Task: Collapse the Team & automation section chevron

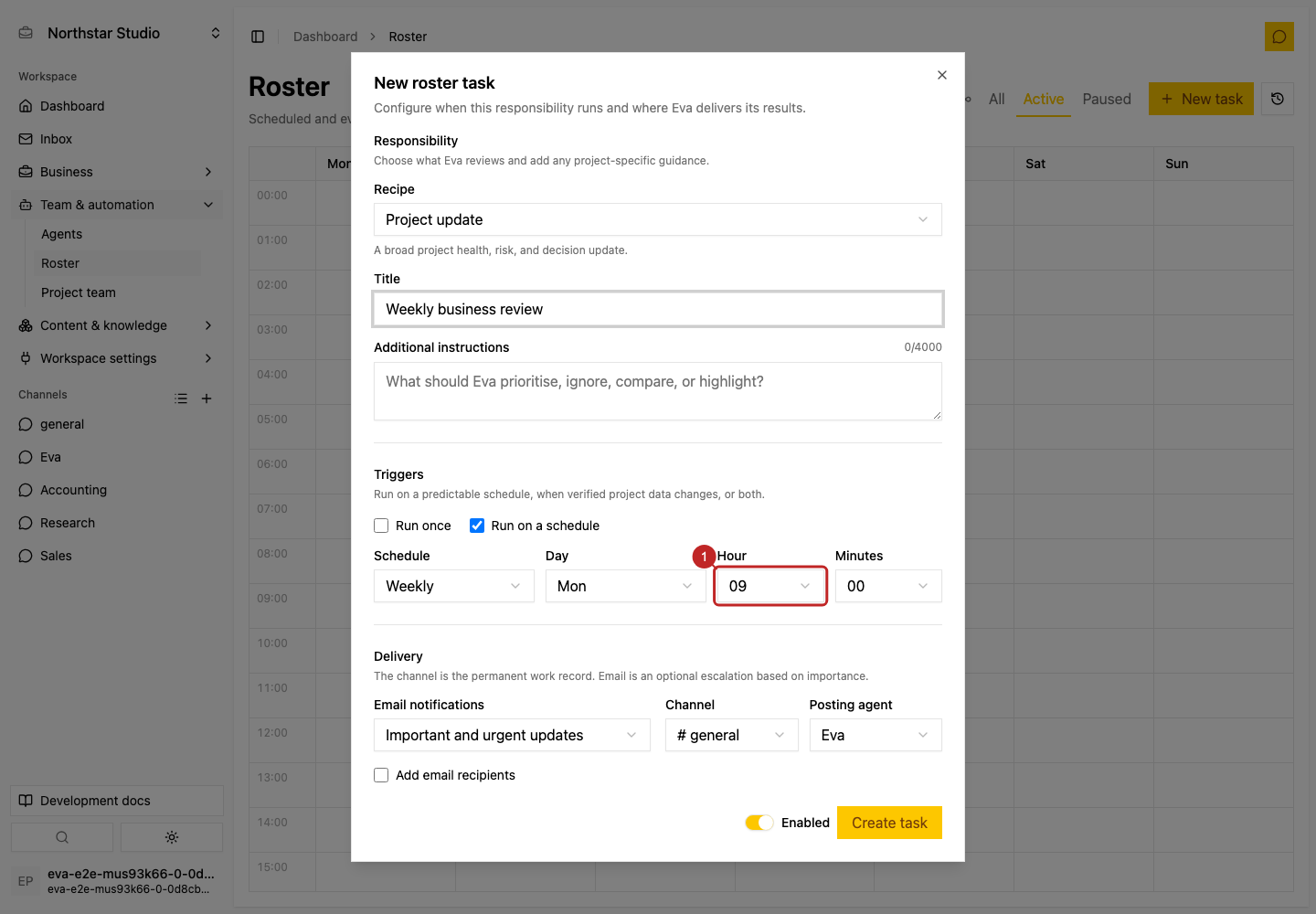Action: (208, 205)
